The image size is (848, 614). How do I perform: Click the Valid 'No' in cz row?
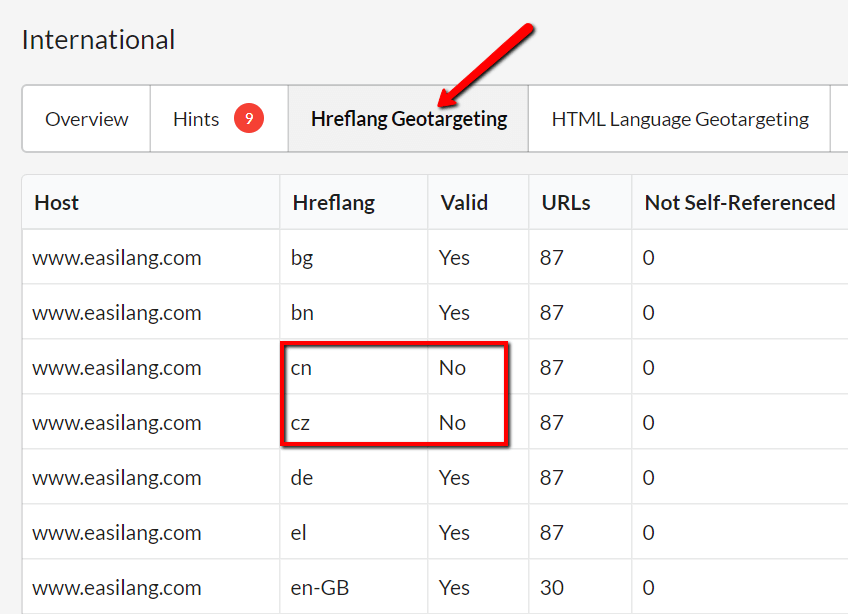452,423
